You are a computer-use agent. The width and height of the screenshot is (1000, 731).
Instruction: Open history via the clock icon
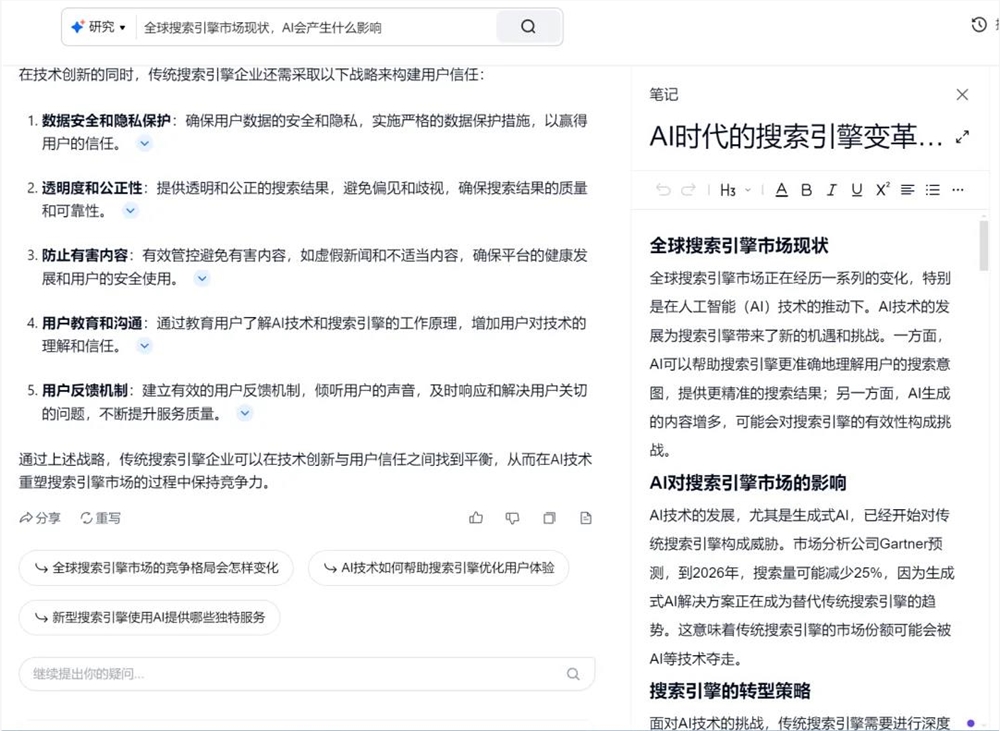[978, 24]
